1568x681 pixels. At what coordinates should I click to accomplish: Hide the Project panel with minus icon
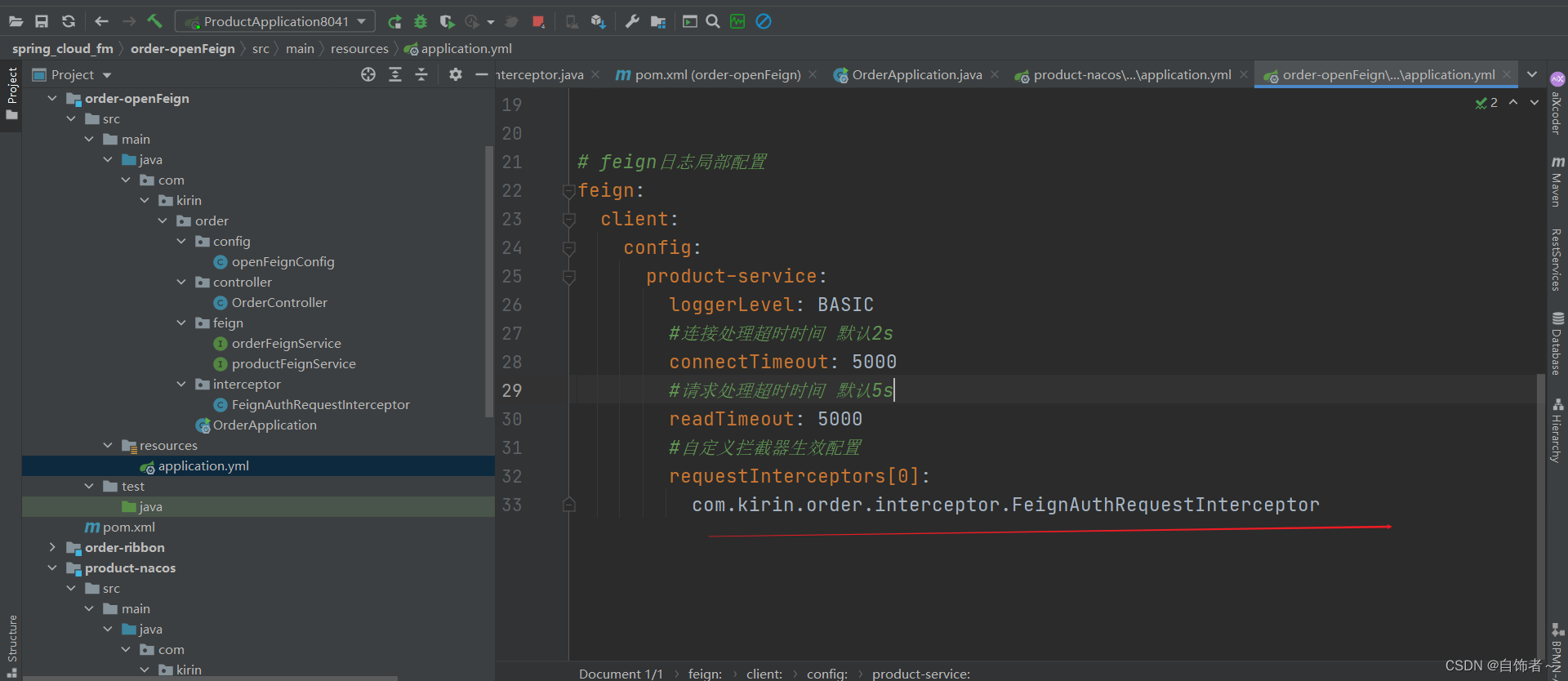[x=482, y=74]
